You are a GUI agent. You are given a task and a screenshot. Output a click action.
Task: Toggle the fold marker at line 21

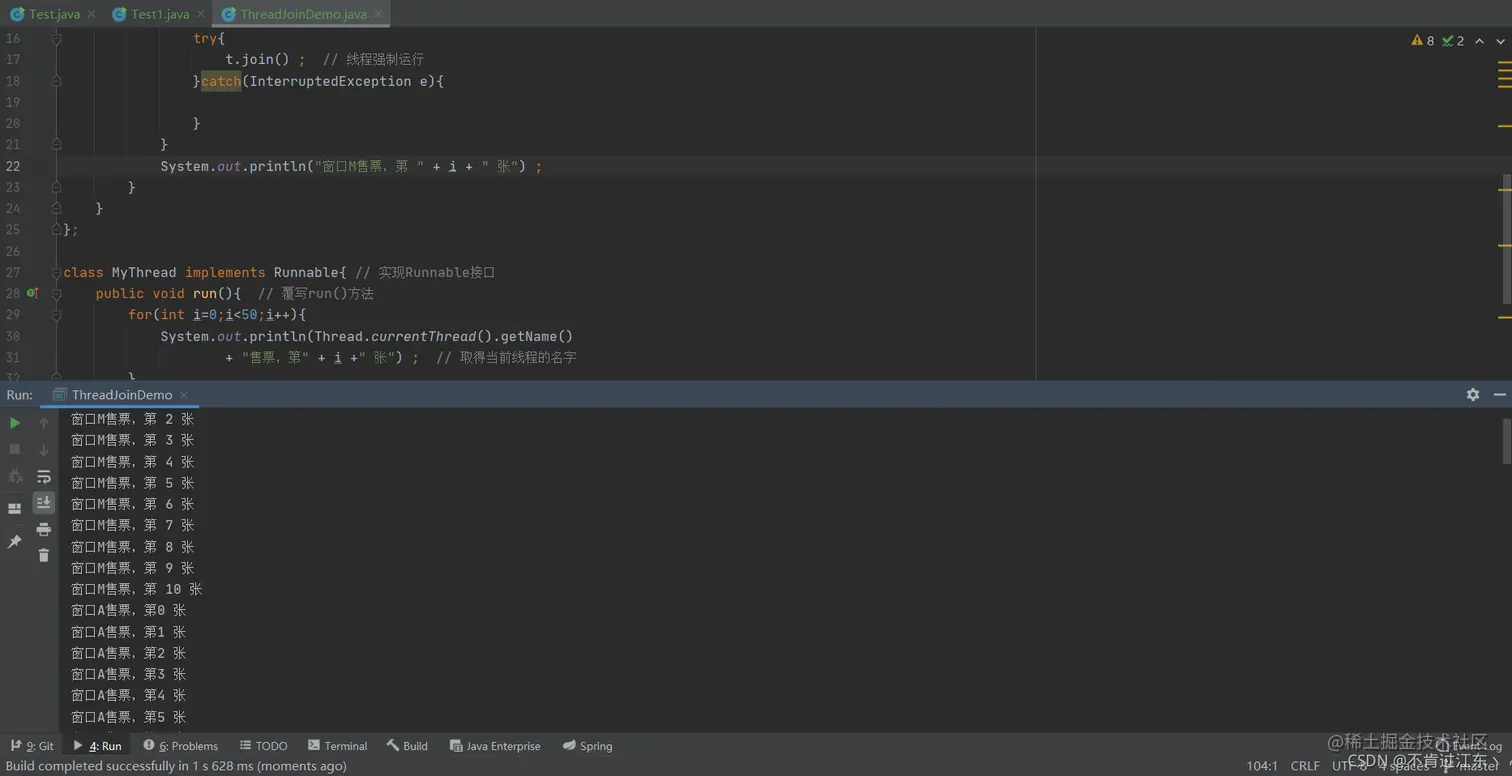tap(56, 145)
